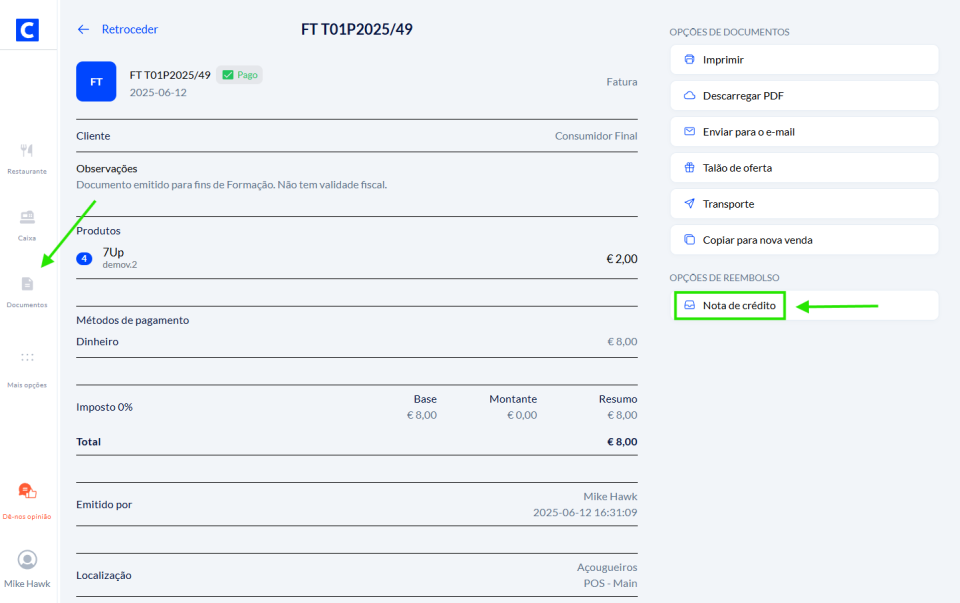Create a Nota de crédito

(730, 305)
